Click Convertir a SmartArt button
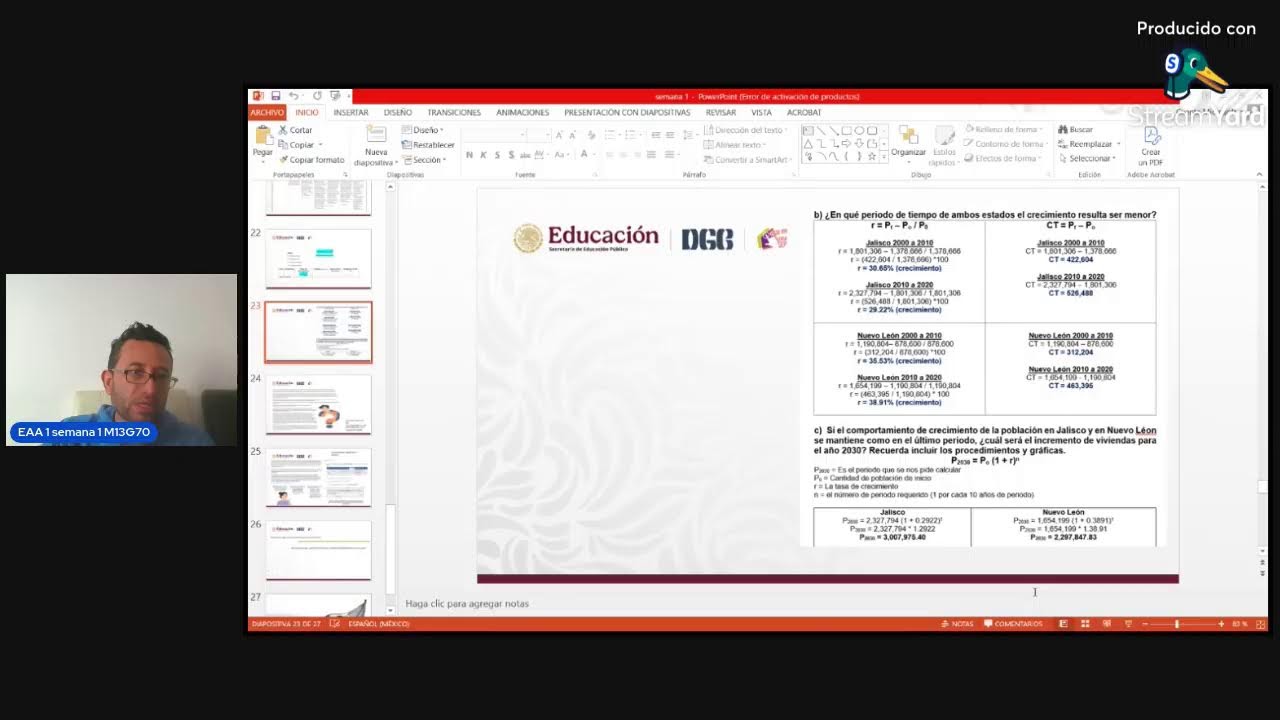Image resolution: width=1280 pixels, height=720 pixels. 746,160
